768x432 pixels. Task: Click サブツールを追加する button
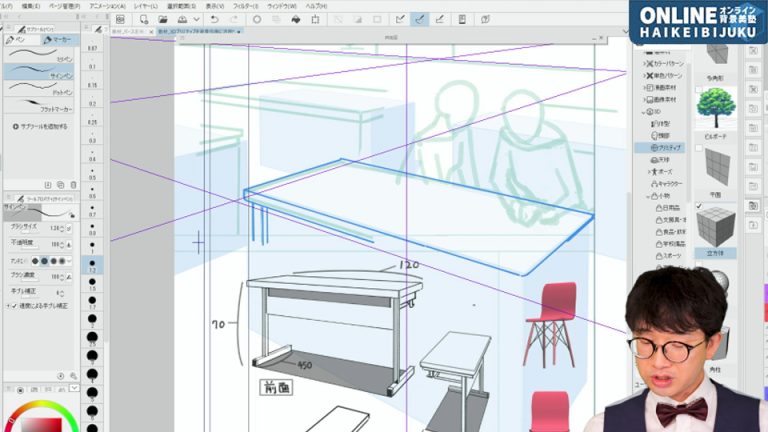pos(40,126)
